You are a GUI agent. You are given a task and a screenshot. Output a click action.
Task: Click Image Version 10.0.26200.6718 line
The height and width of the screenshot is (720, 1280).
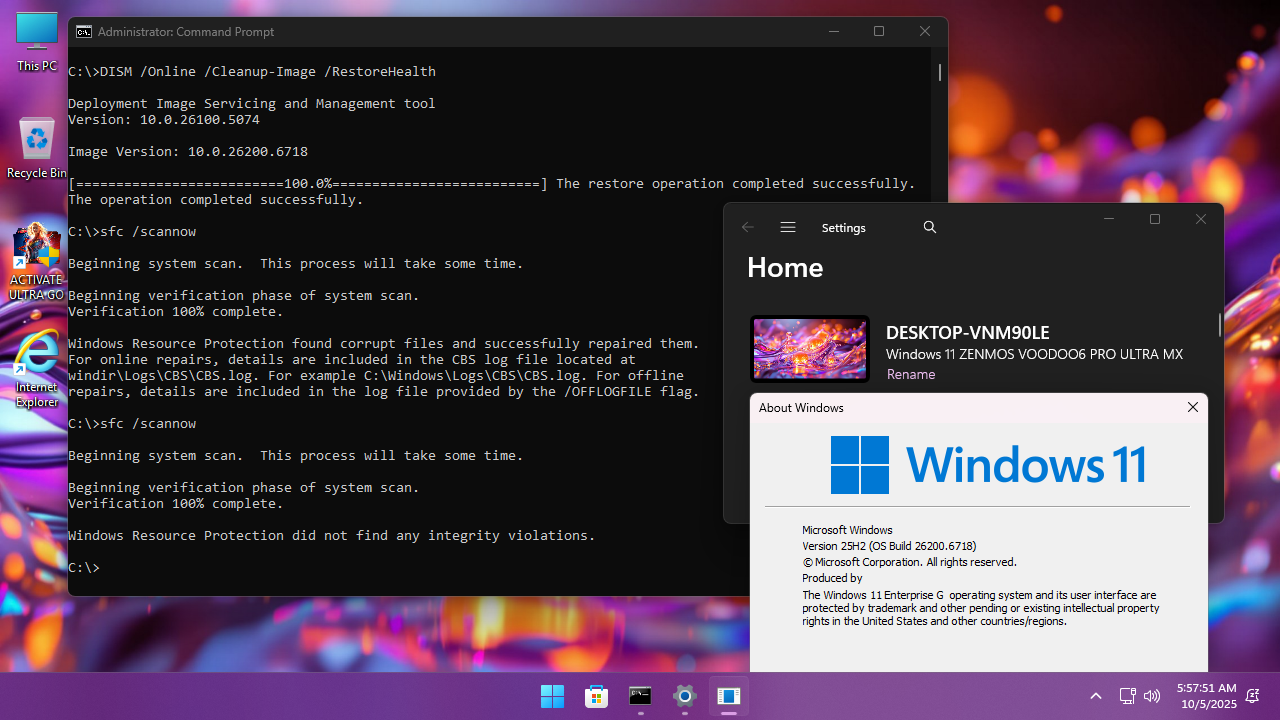click(188, 152)
